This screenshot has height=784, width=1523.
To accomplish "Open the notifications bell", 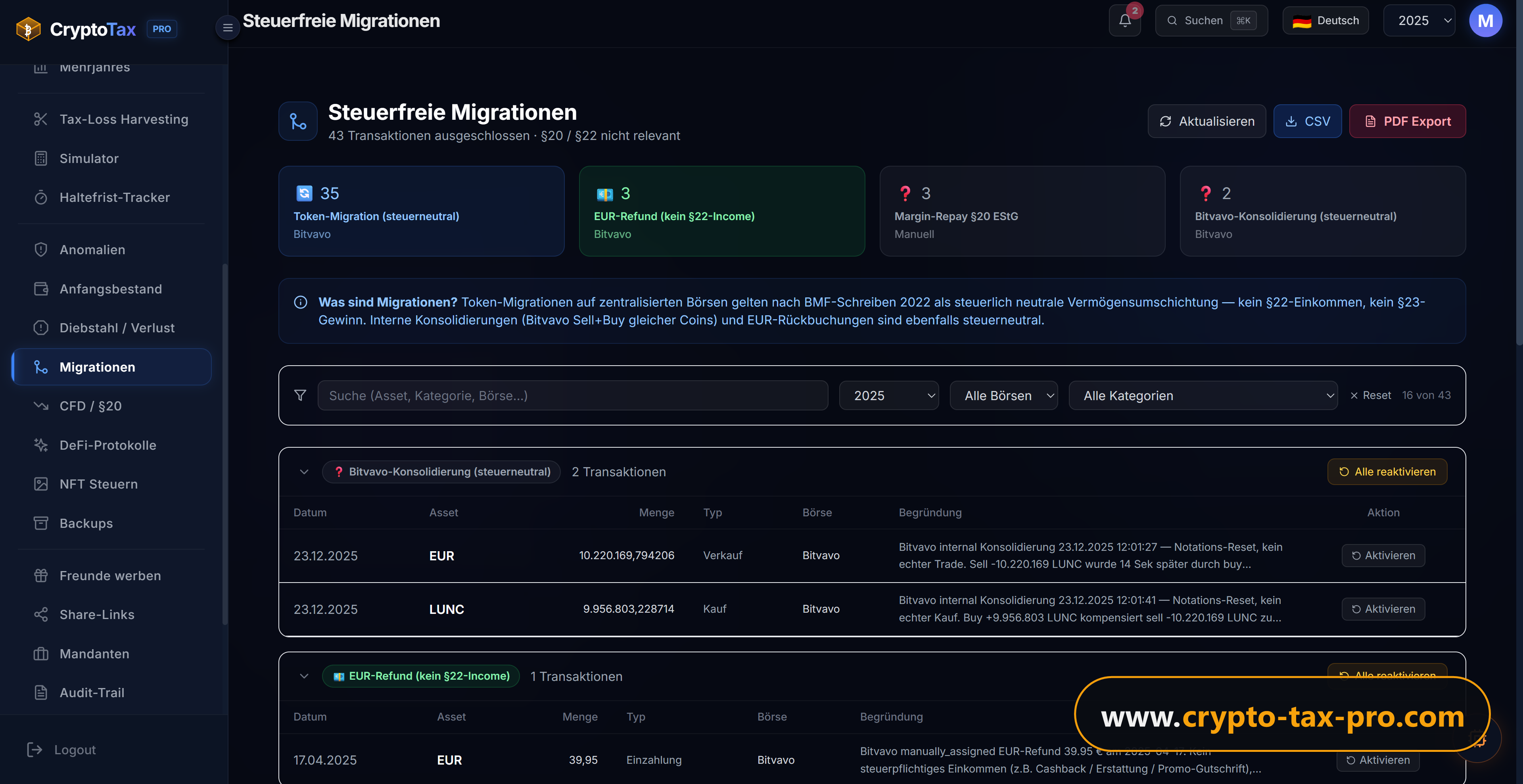I will pos(1124,21).
